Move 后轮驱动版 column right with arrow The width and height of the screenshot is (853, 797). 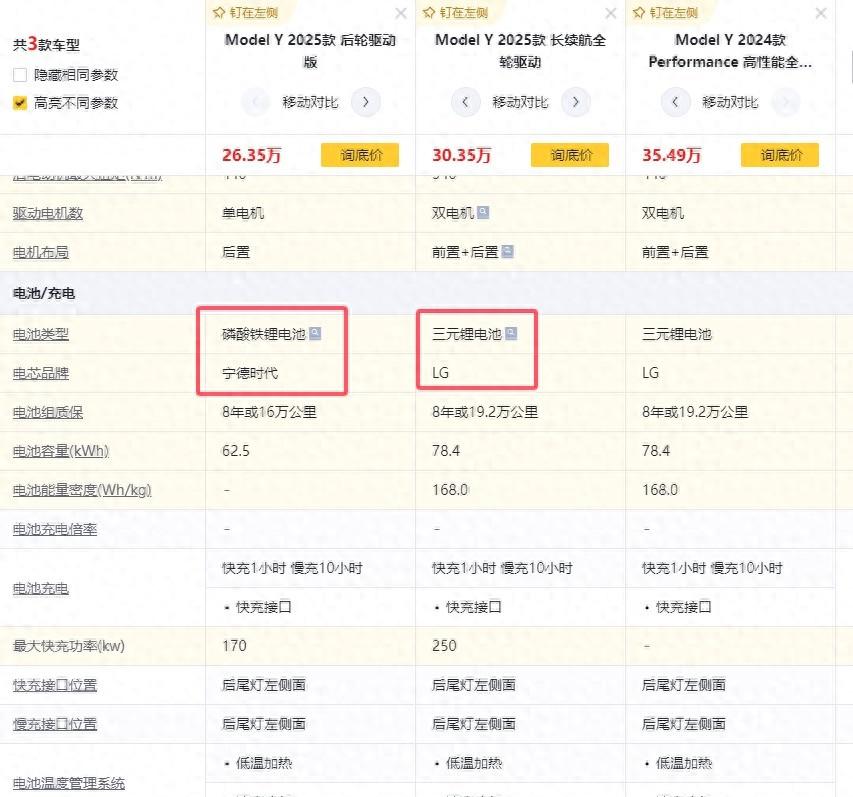click(366, 102)
